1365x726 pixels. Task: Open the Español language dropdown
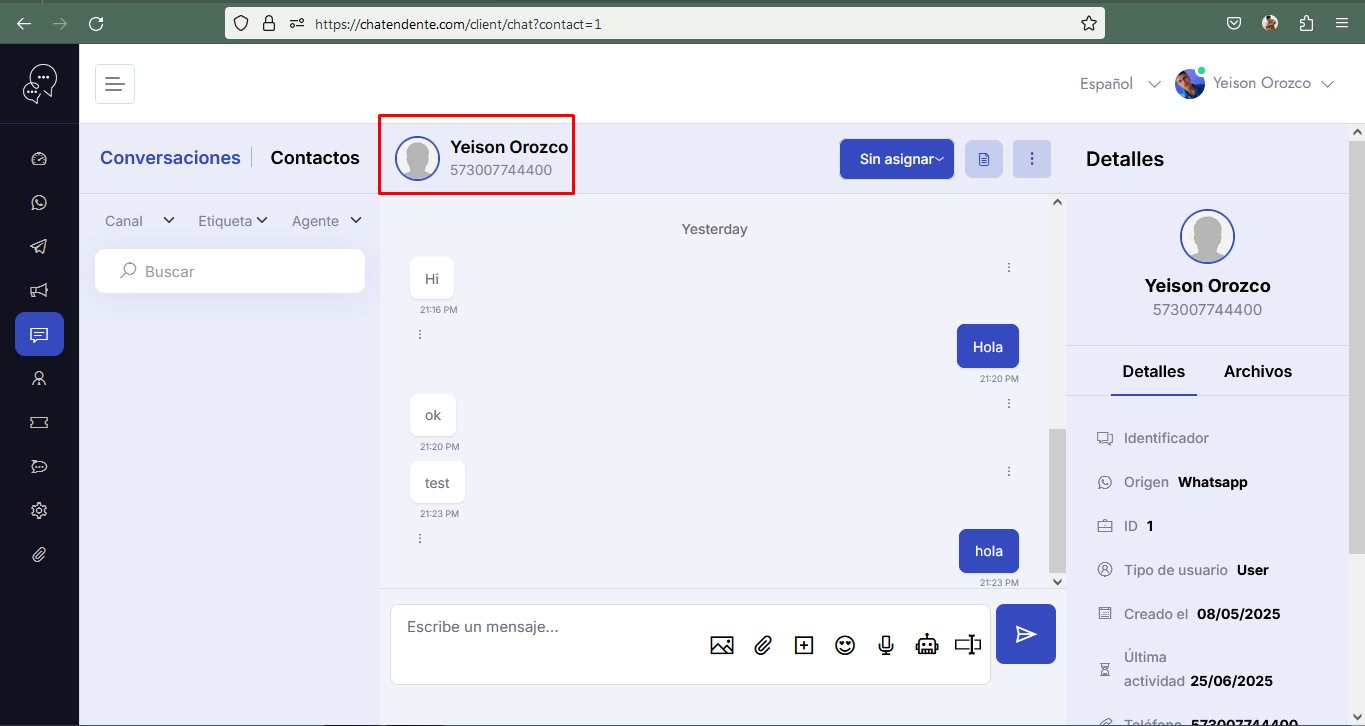click(1120, 84)
